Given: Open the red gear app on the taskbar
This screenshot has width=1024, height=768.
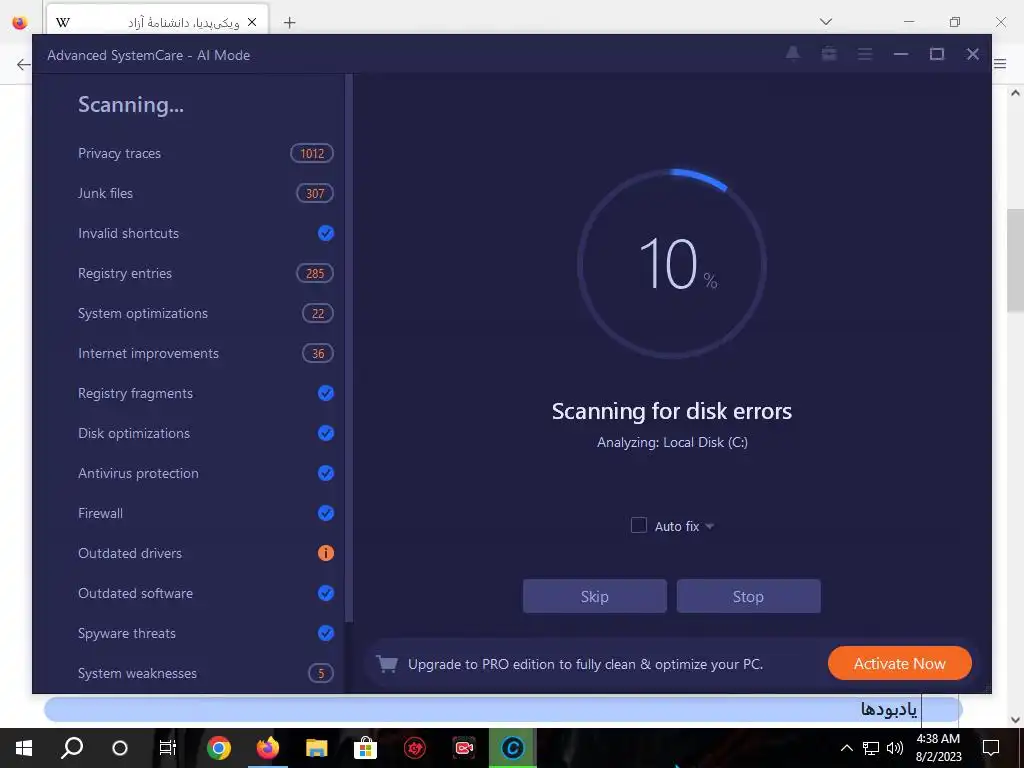Looking at the screenshot, I should point(415,748).
